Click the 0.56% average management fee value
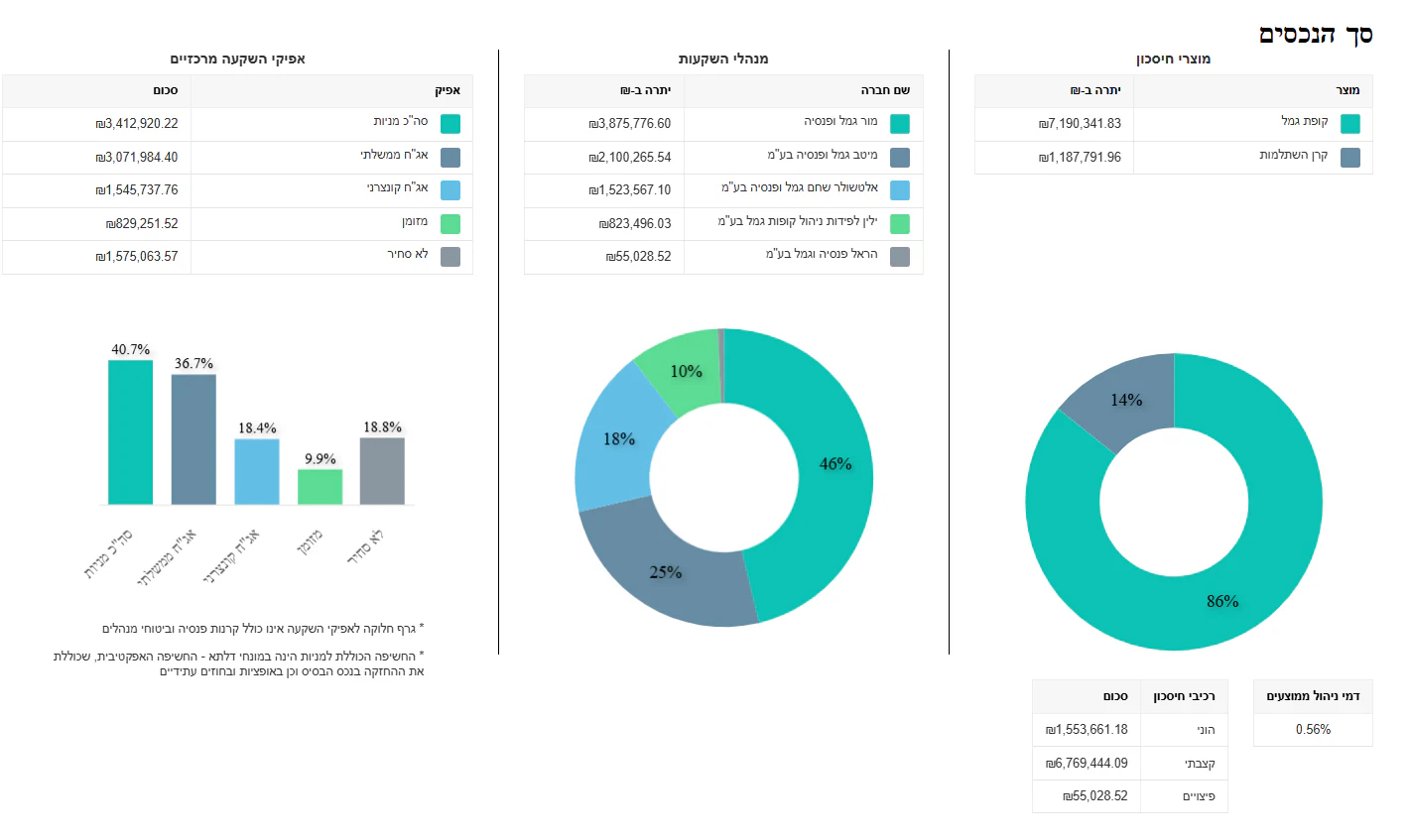This screenshot has width=1411, height=840. click(x=1313, y=729)
